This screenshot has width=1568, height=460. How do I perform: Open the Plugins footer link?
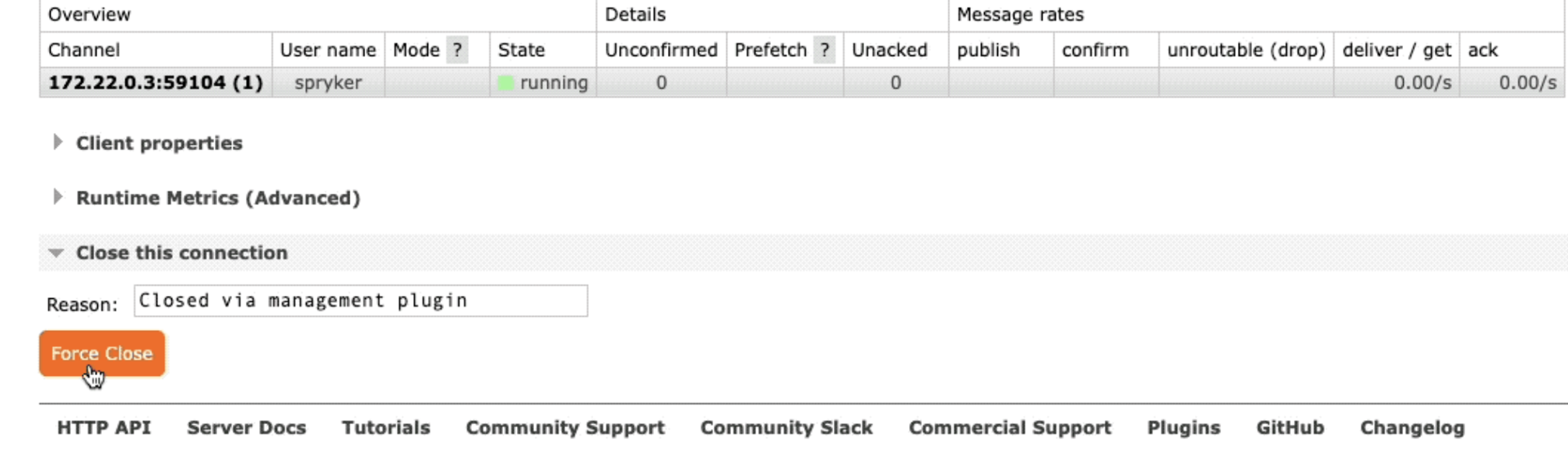pos(1183,427)
